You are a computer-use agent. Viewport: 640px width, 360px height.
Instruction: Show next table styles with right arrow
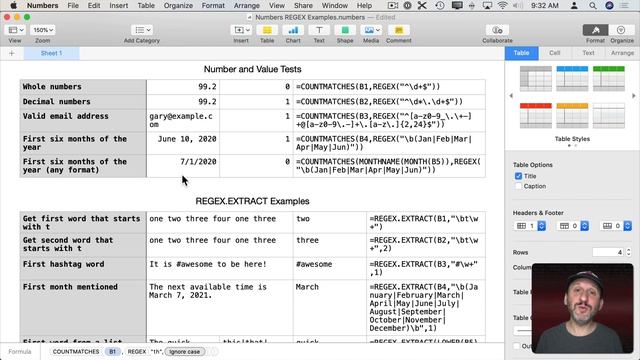pos(633,96)
